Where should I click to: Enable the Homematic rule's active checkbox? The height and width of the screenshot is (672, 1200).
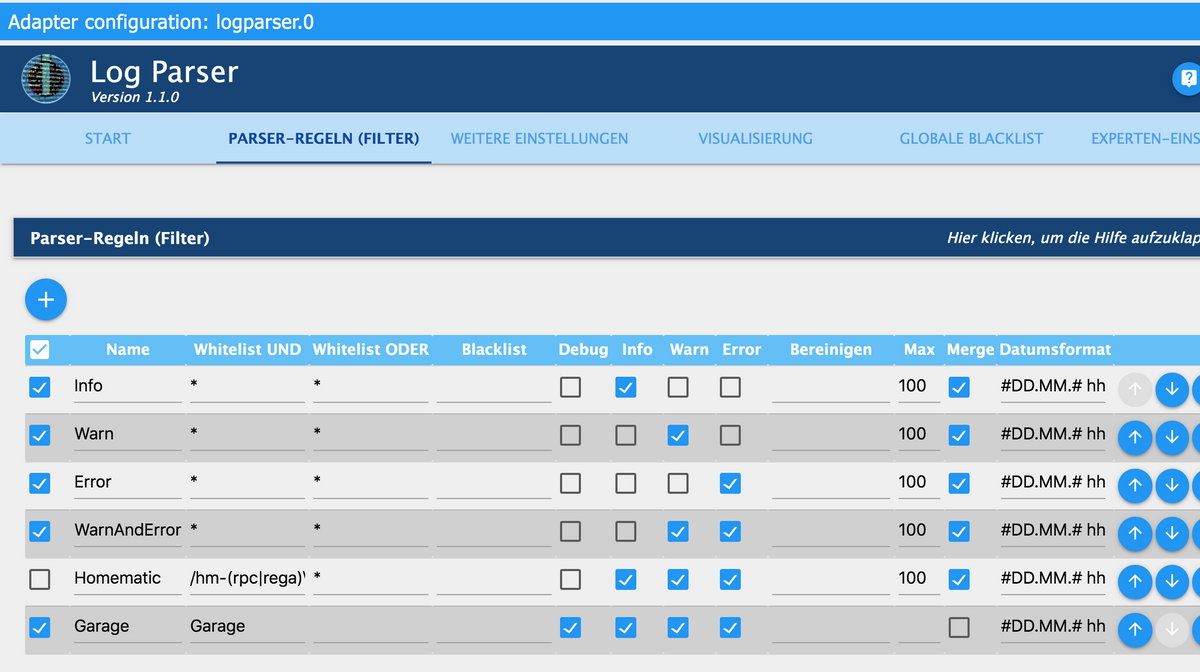point(40,579)
